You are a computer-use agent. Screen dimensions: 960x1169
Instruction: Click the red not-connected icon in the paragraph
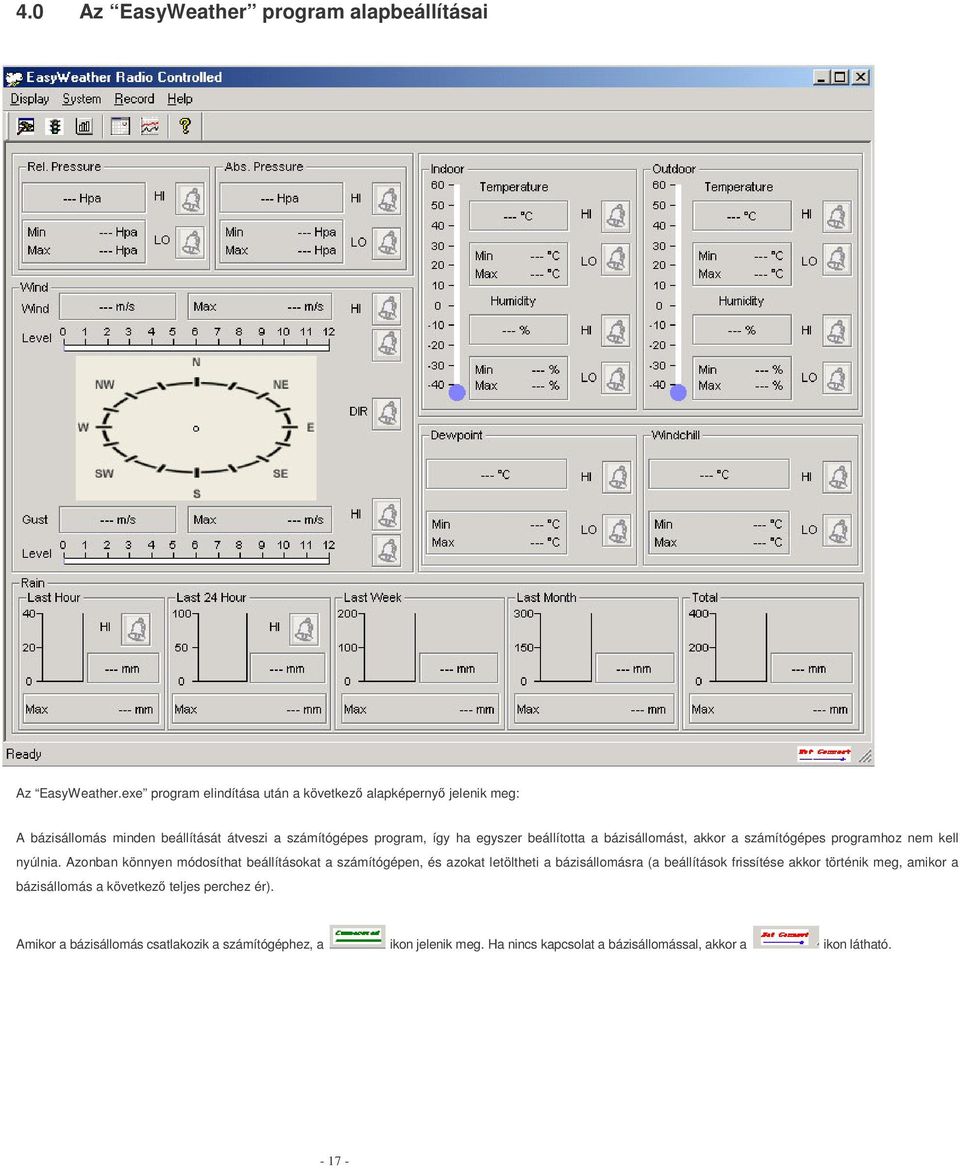pos(786,937)
